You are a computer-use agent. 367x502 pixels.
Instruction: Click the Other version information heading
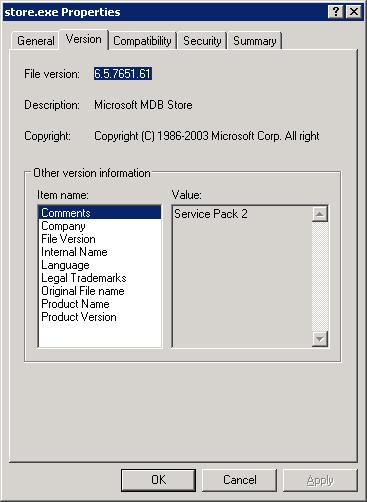[x=92, y=173]
